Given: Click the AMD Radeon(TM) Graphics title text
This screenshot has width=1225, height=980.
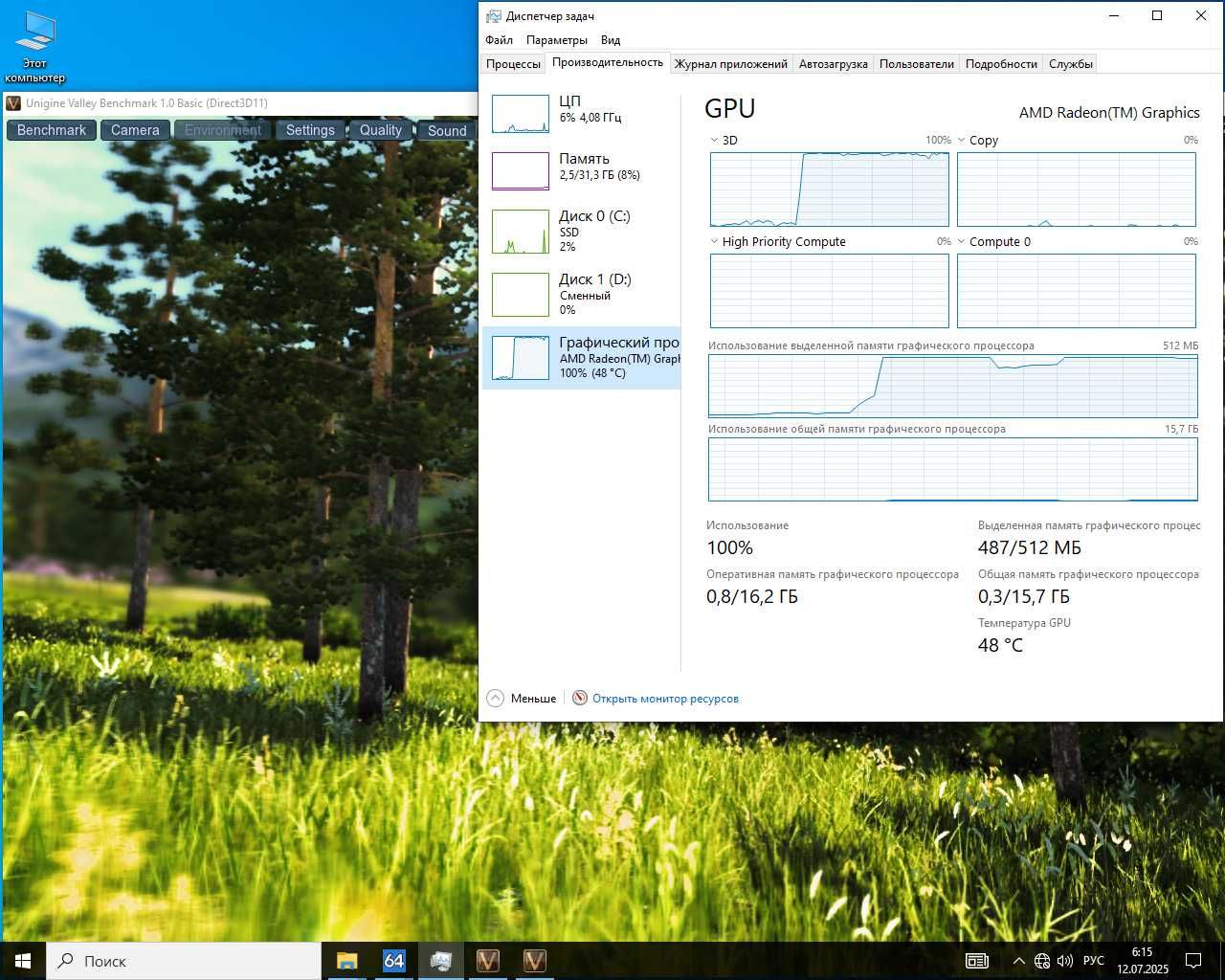Looking at the screenshot, I should tap(1109, 113).
